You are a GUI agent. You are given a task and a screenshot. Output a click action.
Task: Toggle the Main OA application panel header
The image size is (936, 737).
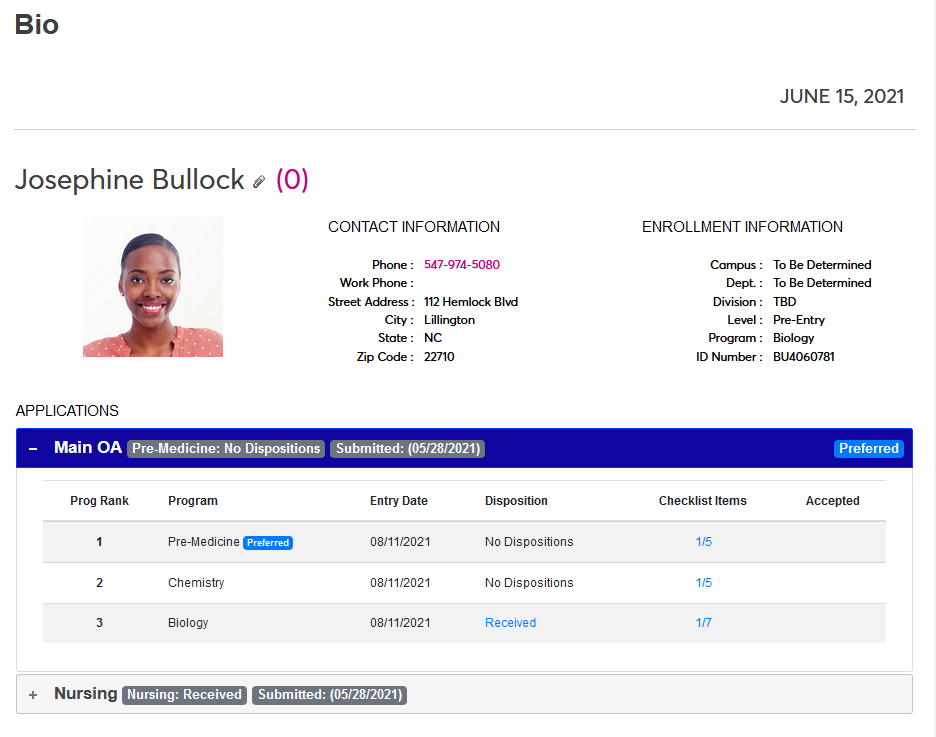(x=87, y=448)
